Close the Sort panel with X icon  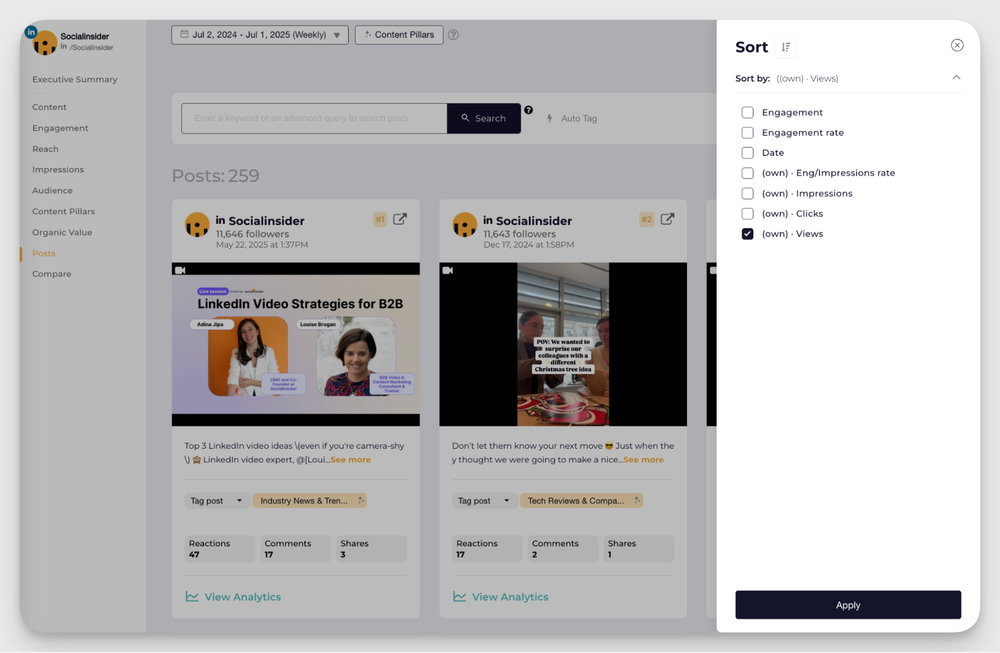click(957, 45)
